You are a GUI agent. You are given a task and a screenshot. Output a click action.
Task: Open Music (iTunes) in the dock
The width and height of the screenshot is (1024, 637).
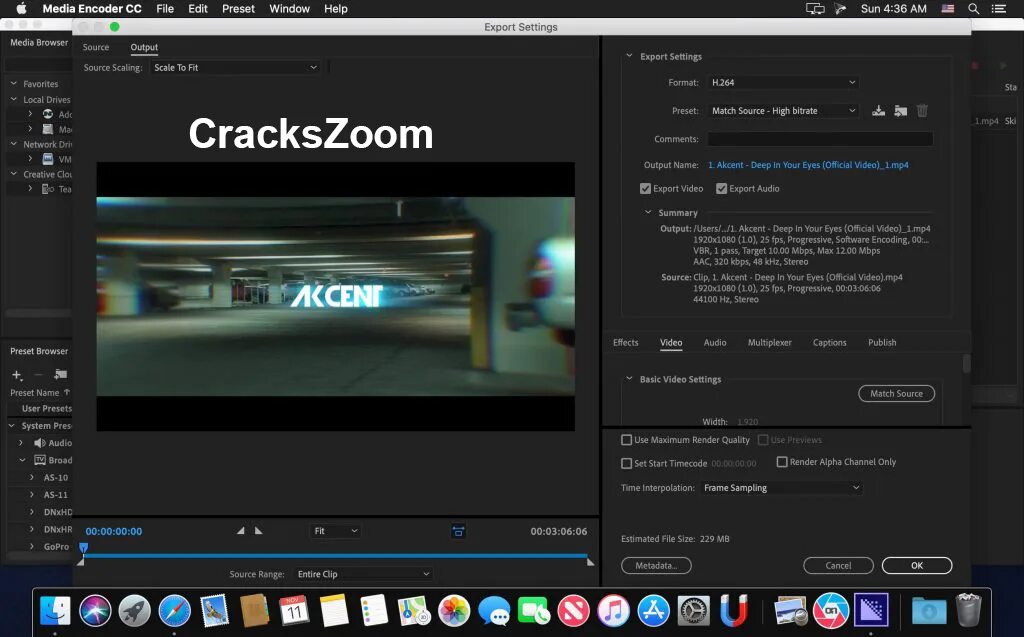click(x=613, y=612)
